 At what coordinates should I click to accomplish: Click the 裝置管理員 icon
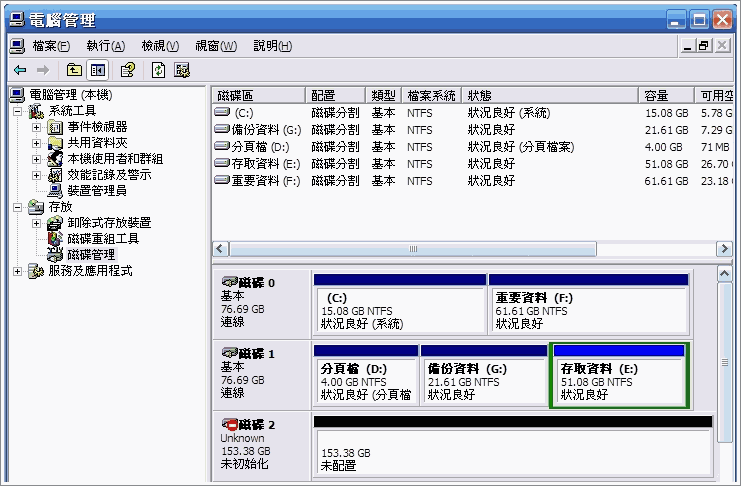click(55, 191)
